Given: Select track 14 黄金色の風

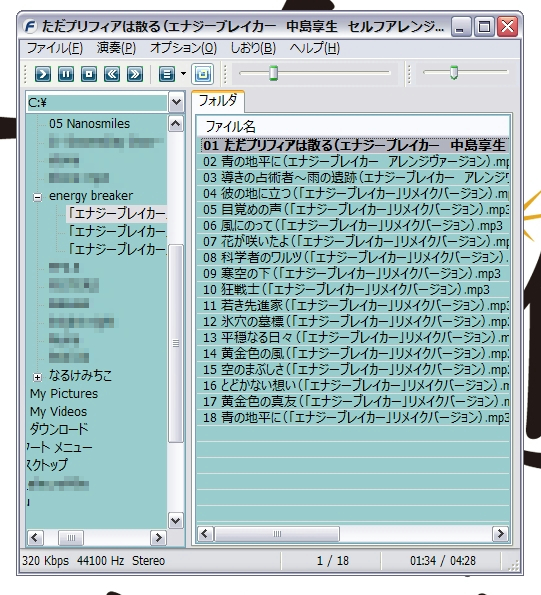Looking at the screenshot, I should (x=352, y=354).
